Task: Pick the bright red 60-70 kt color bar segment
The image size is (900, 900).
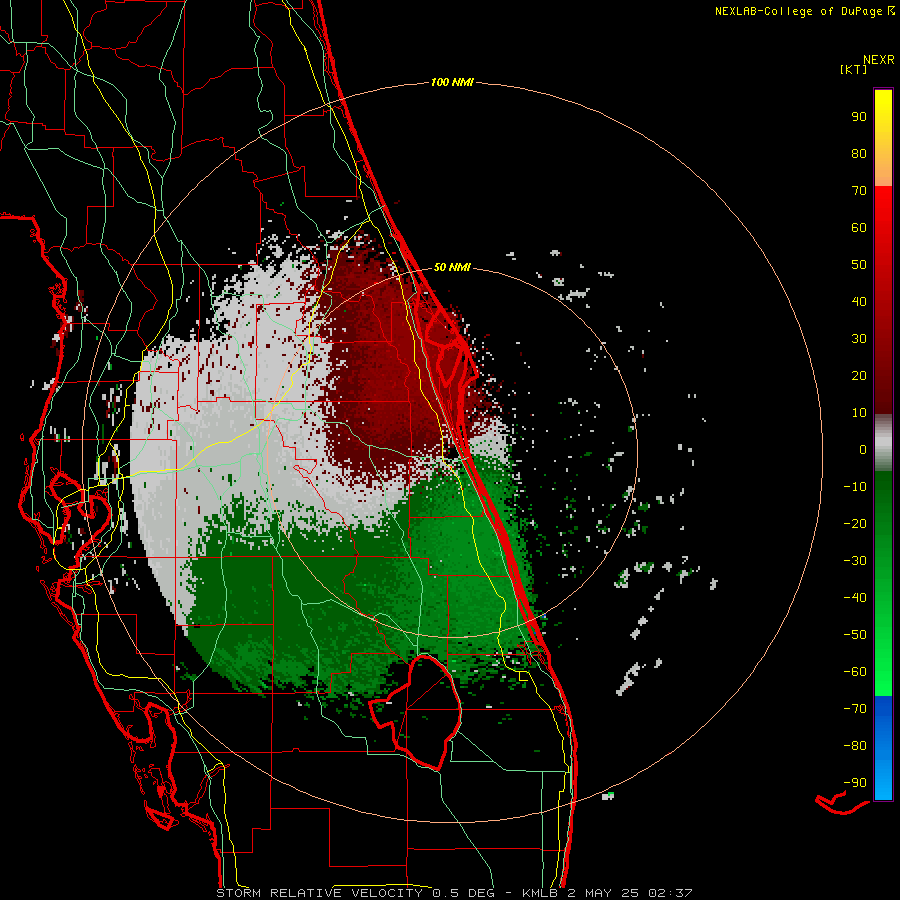Action: pos(883,209)
